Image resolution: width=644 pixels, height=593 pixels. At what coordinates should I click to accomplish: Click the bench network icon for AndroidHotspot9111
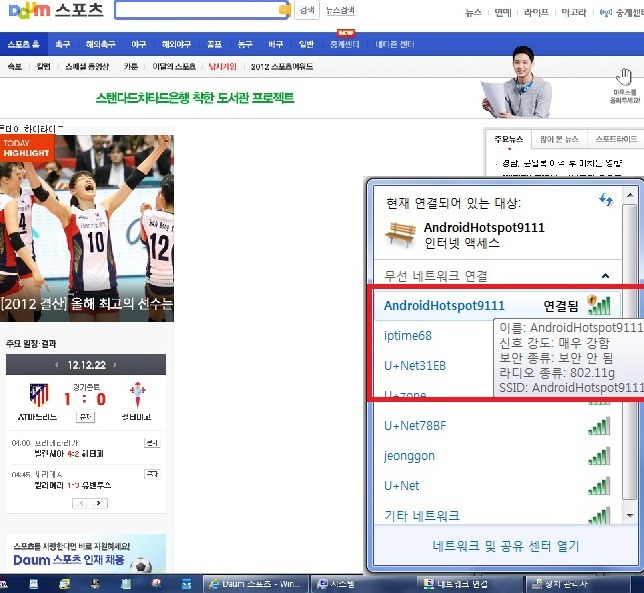click(x=400, y=234)
